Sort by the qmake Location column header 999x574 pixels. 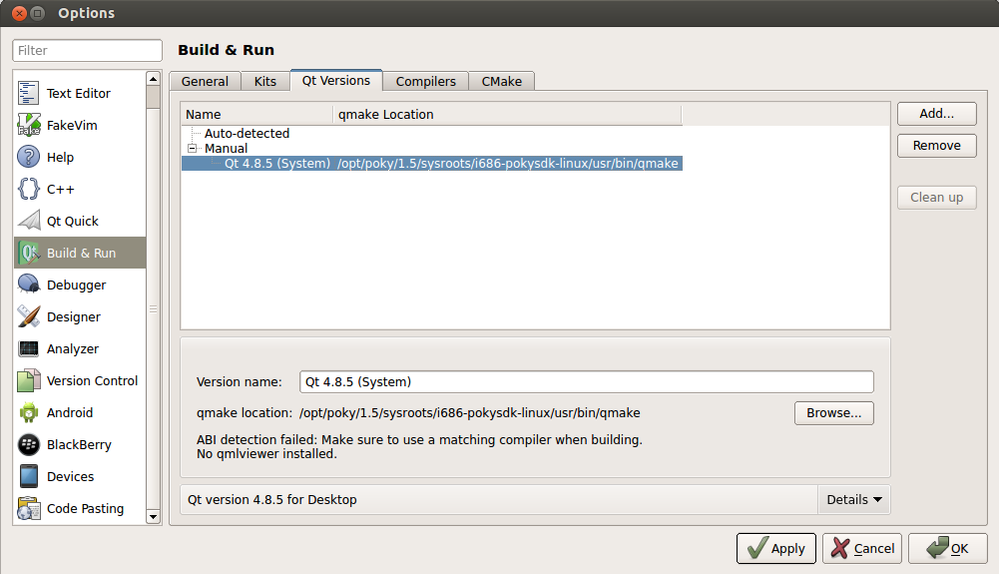click(506, 114)
